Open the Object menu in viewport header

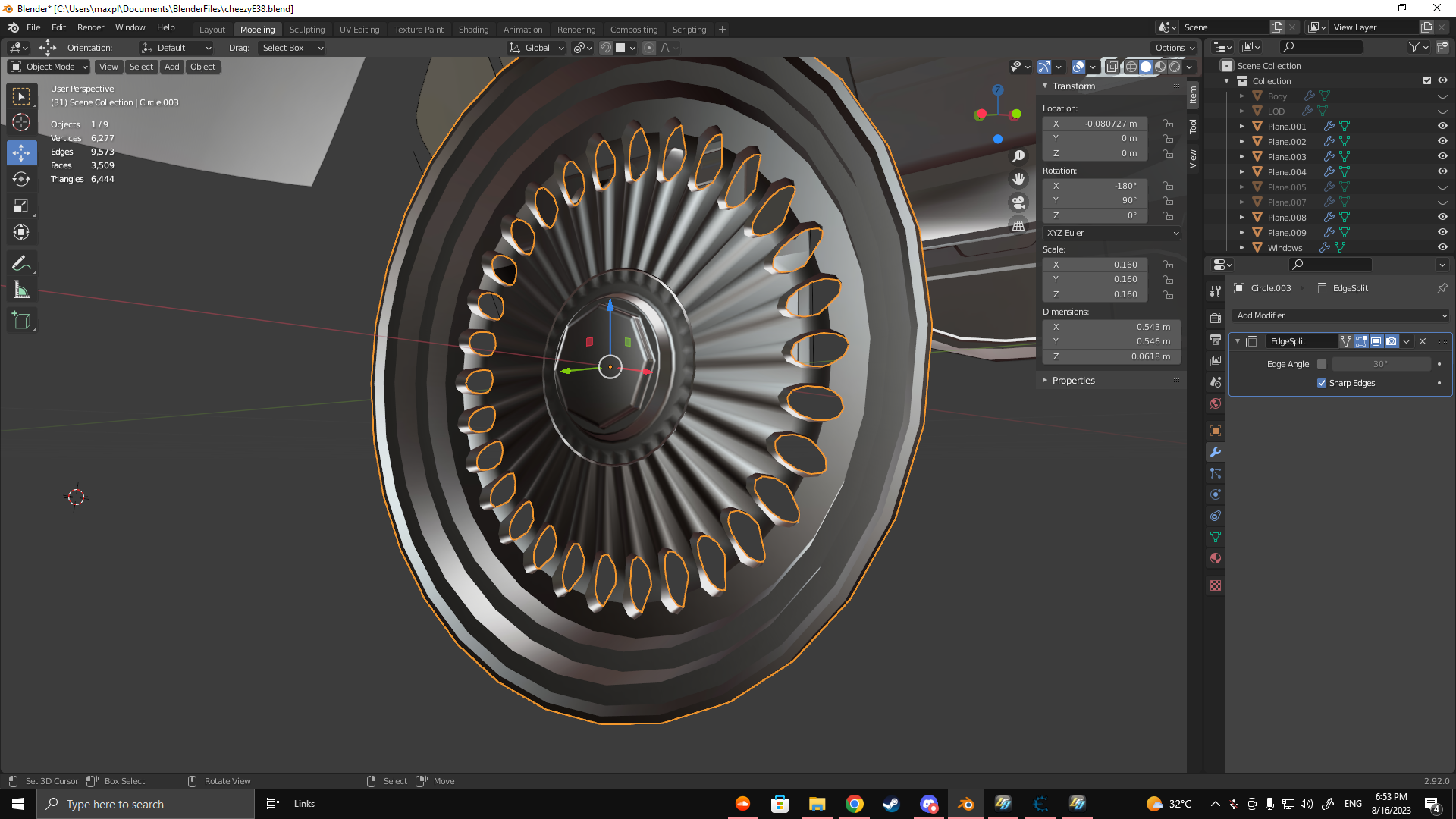tap(202, 67)
